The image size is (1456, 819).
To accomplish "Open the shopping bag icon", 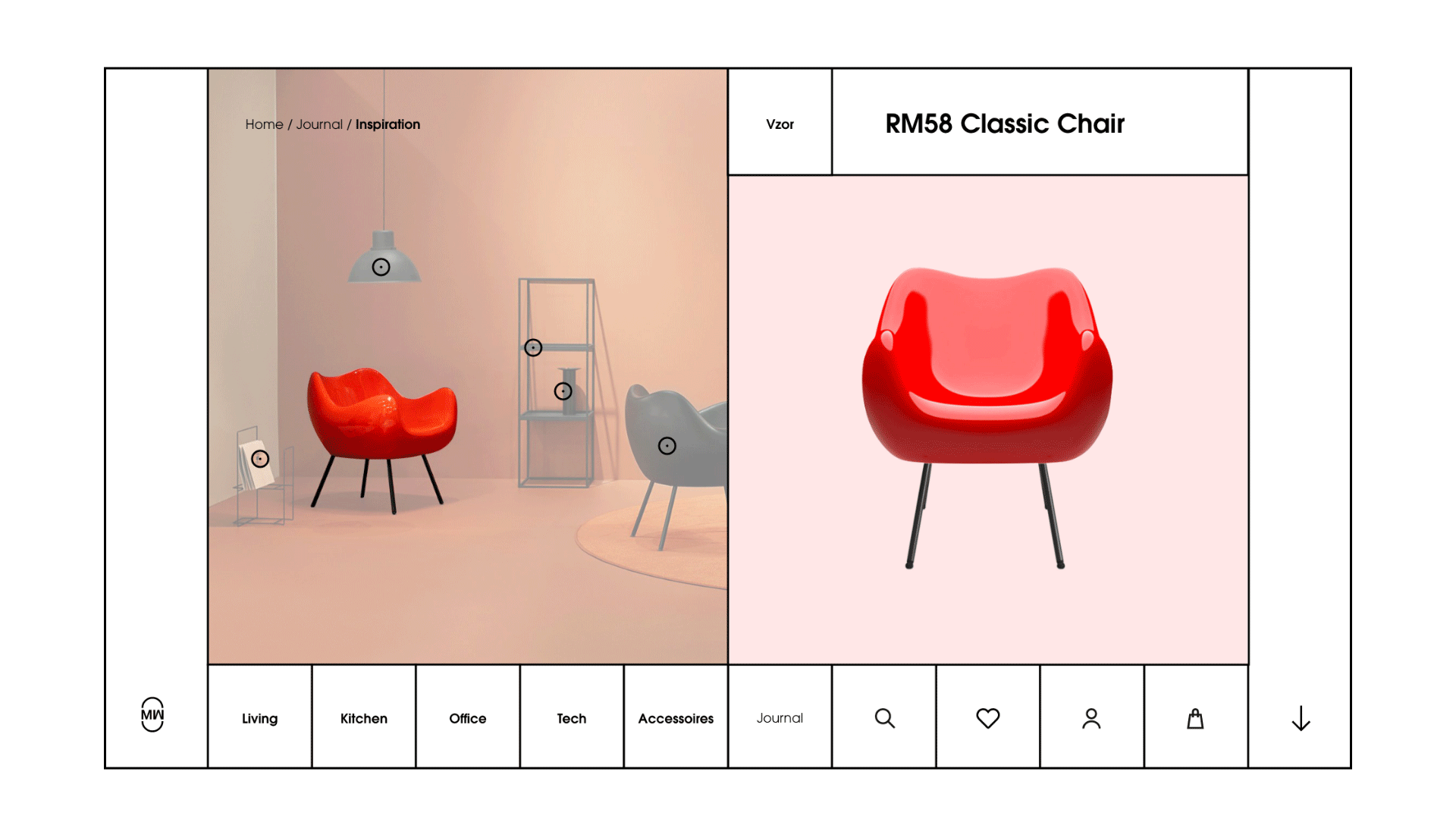I will pos(1194,717).
